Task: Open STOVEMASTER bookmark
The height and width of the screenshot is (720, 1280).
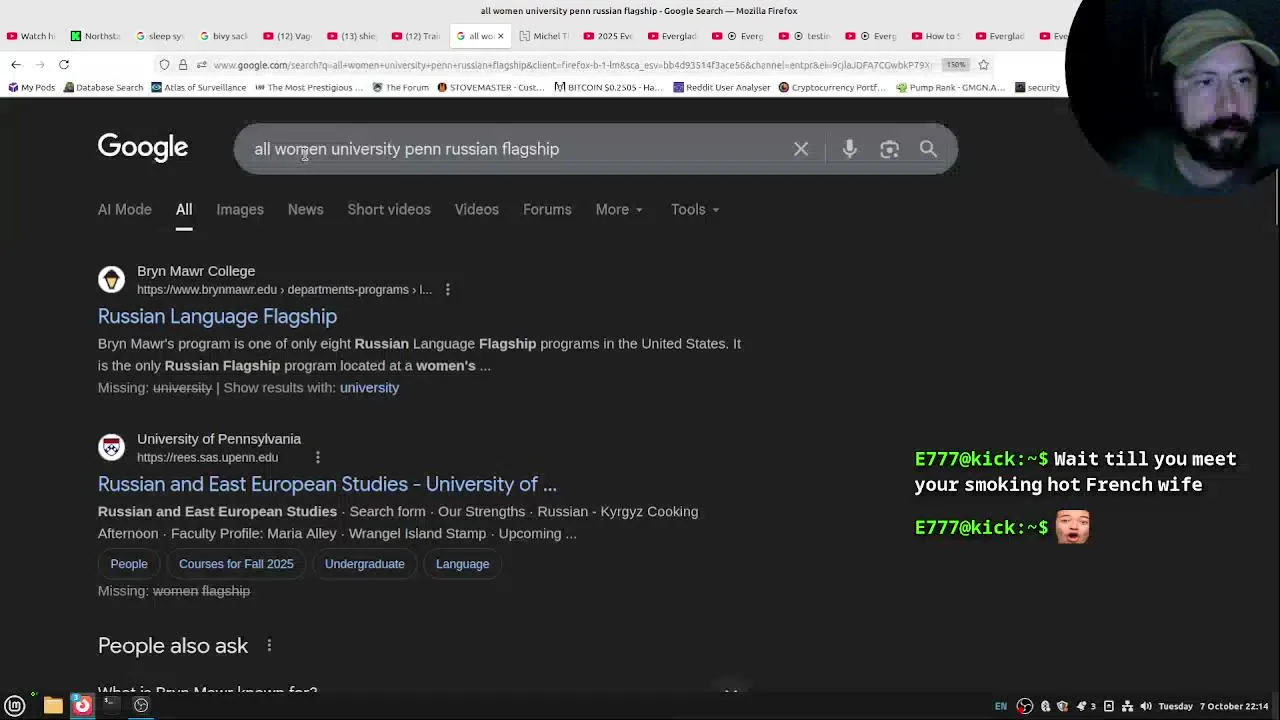Action: [x=489, y=88]
